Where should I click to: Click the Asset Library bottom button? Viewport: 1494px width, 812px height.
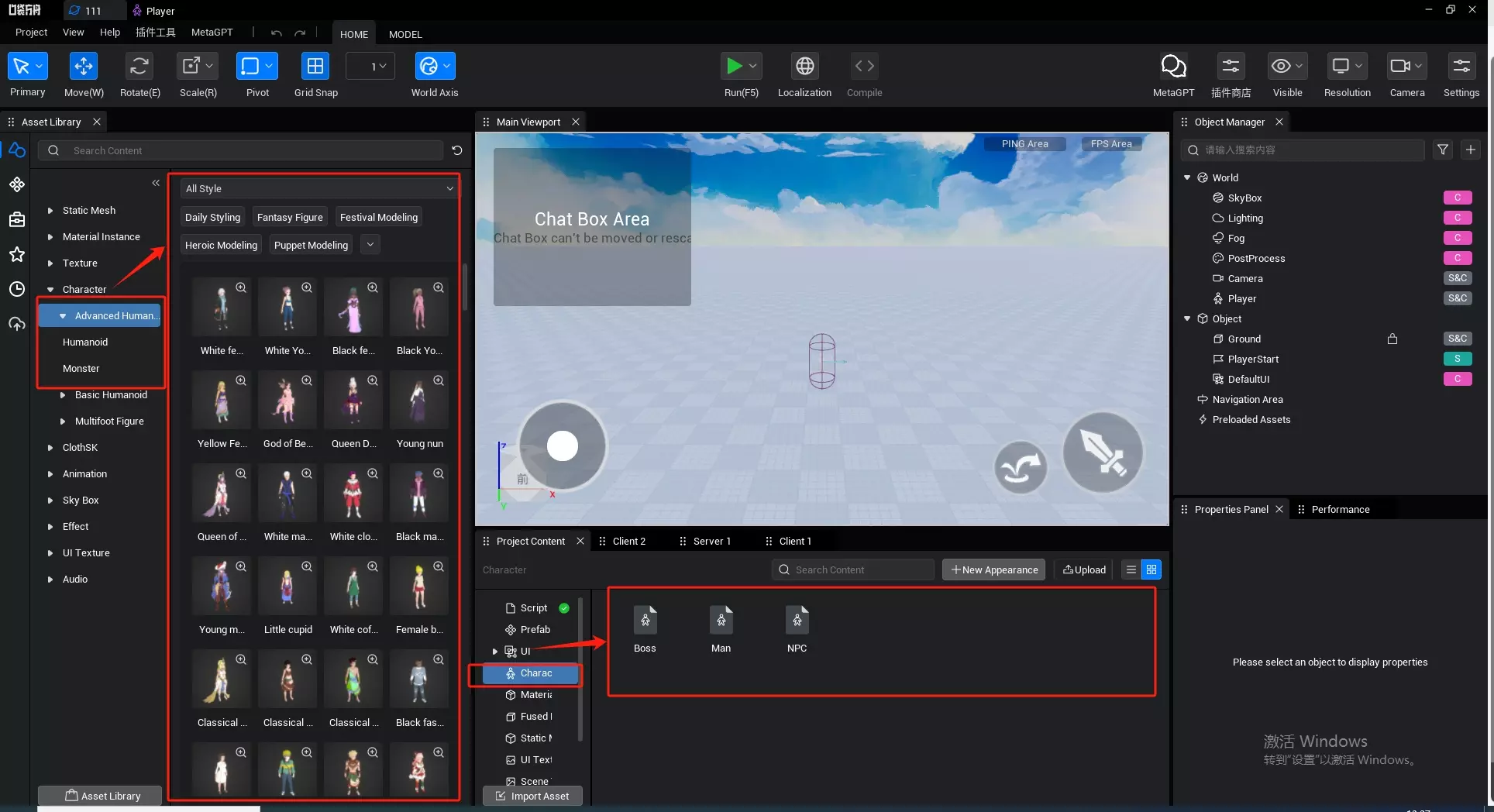pyautogui.click(x=100, y=796)
